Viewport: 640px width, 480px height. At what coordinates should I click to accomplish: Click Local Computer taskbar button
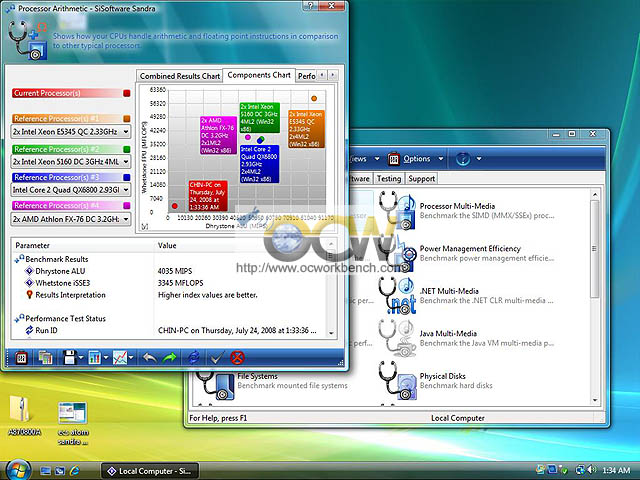(x=149, y=471)
